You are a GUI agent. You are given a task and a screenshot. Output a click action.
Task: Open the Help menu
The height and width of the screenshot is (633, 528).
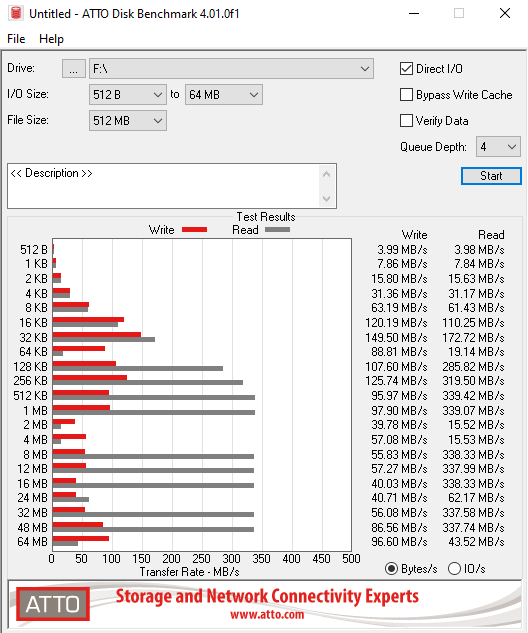click(51, 39)
